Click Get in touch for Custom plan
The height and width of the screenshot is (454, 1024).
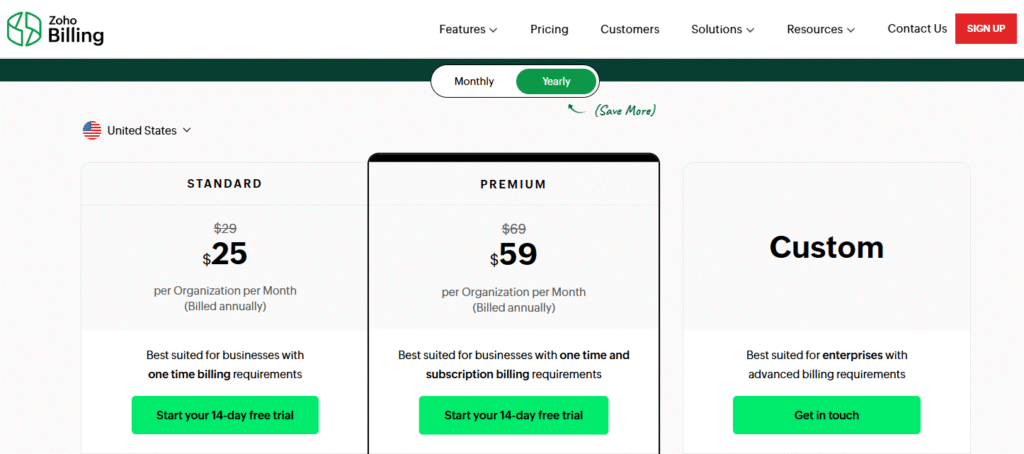pos(826,415)
